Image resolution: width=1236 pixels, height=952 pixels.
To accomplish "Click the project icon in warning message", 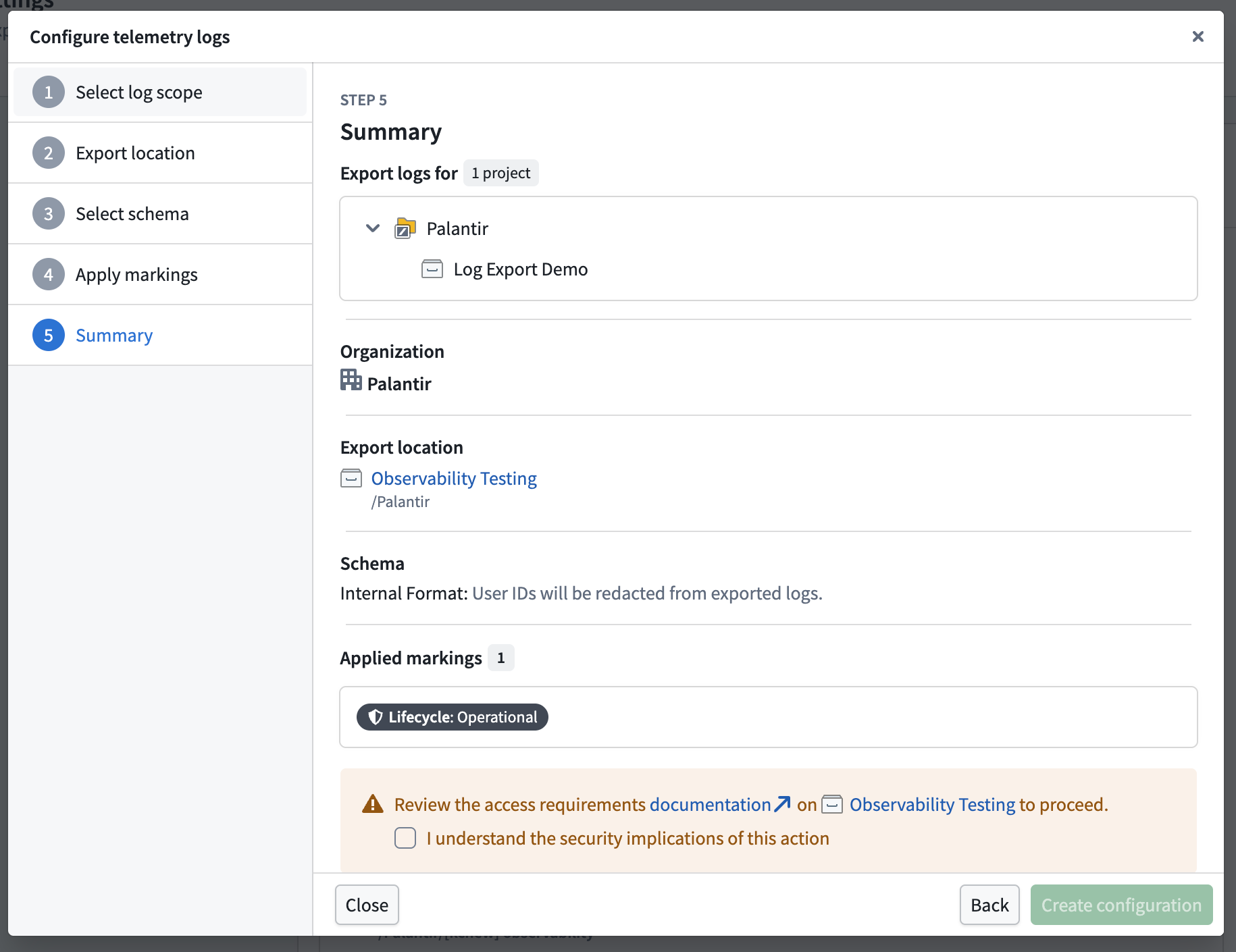I will pyautogui.click(x=832, y=804).
